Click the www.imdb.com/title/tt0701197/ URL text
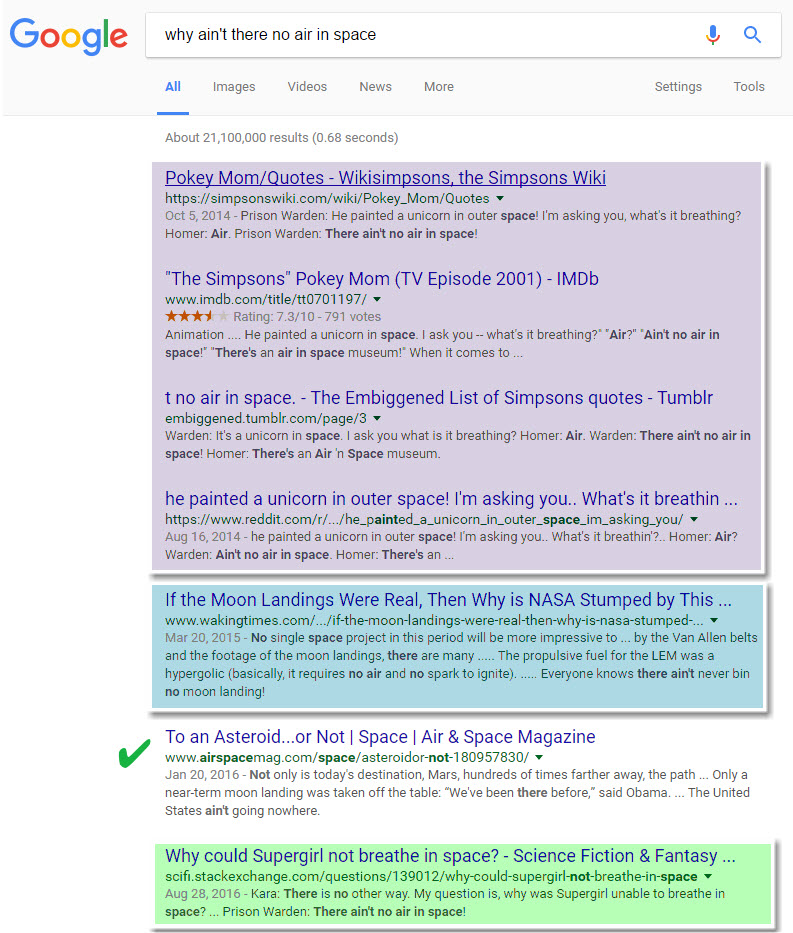This screenshot has height=933, width=793. [266, 299]
